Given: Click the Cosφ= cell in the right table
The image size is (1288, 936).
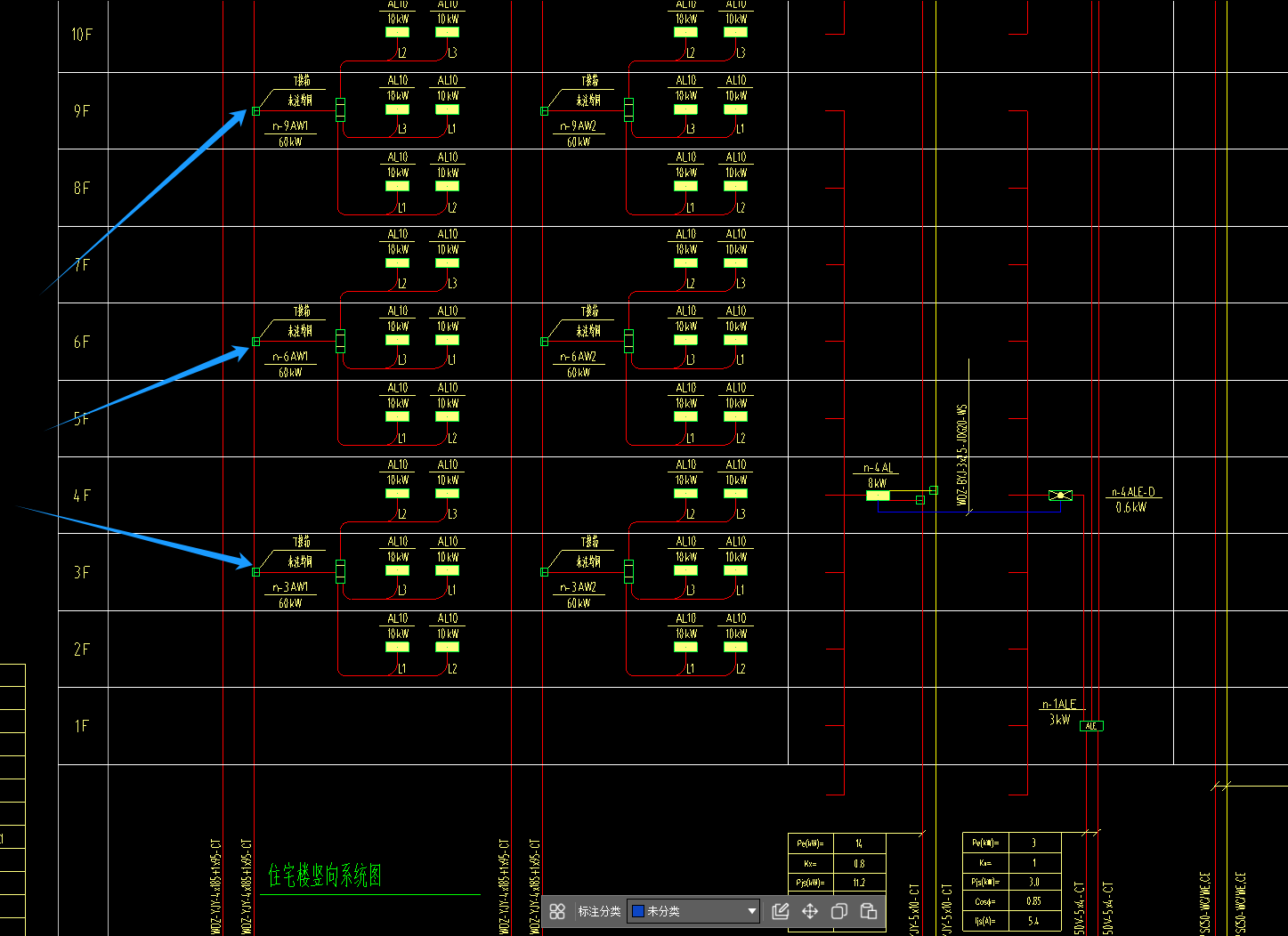Looking at the screenshot, I should point(984,901).
